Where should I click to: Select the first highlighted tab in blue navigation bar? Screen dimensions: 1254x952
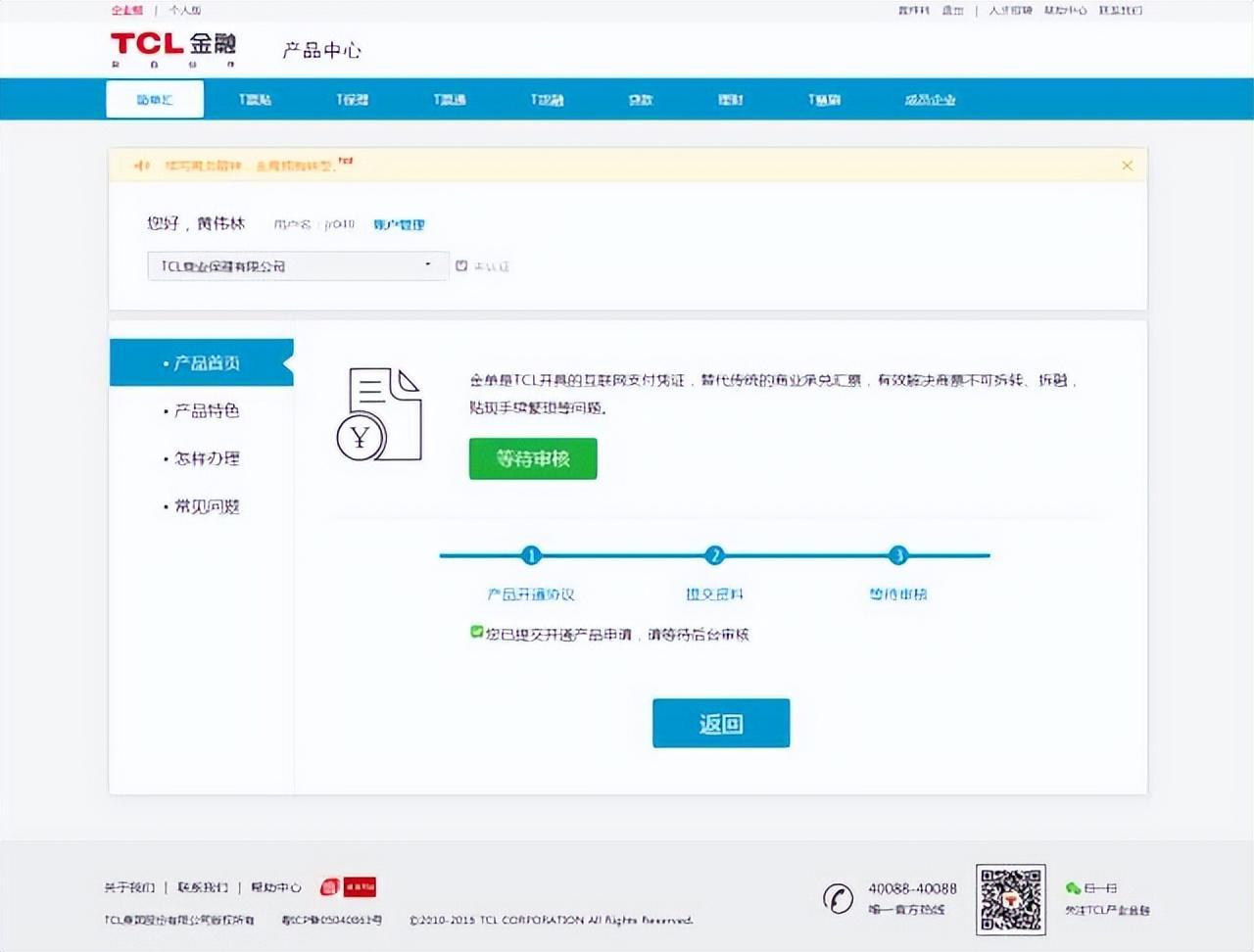coord(155,99)
